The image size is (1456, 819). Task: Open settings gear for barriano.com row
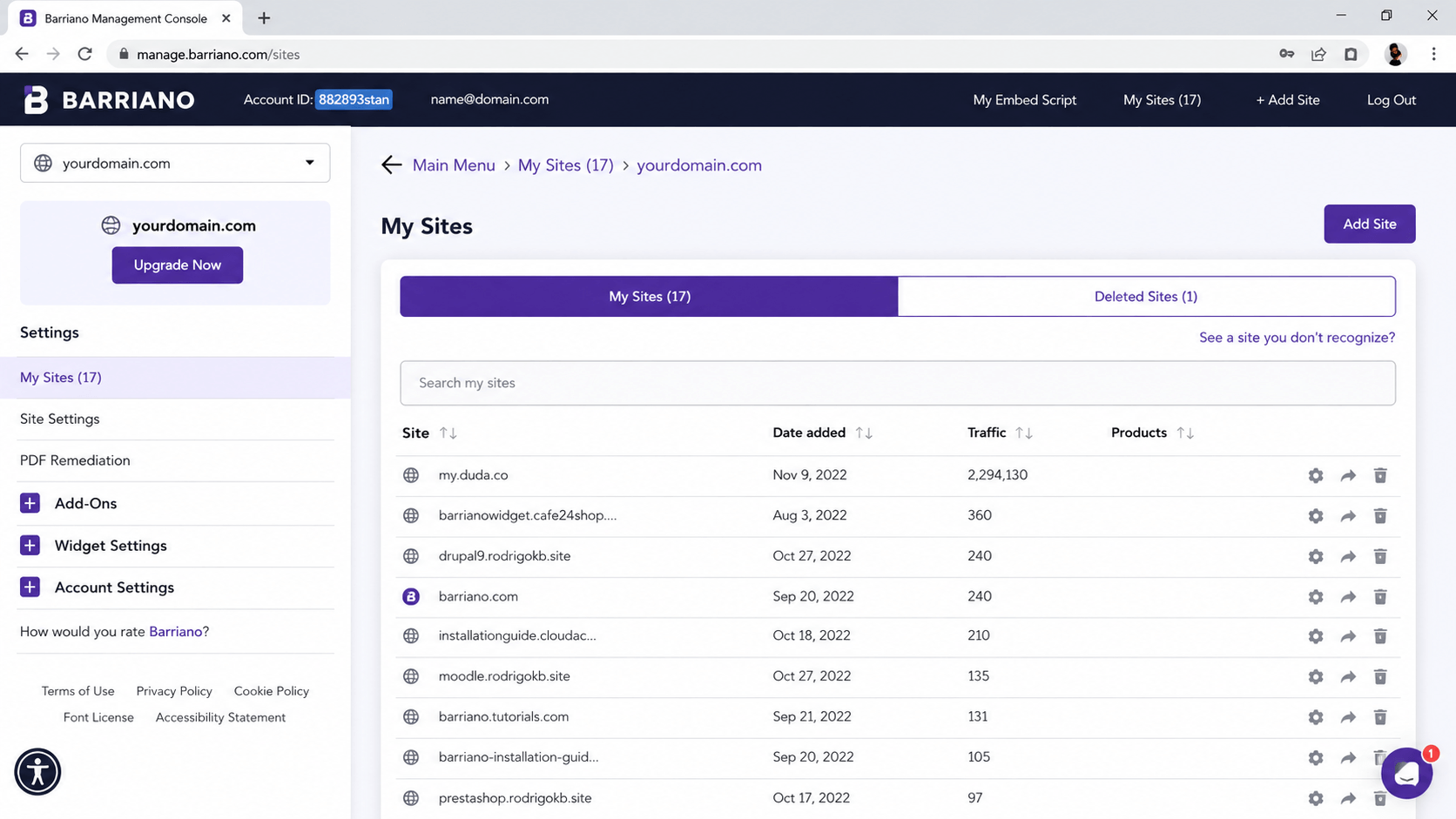point(1316,597)
